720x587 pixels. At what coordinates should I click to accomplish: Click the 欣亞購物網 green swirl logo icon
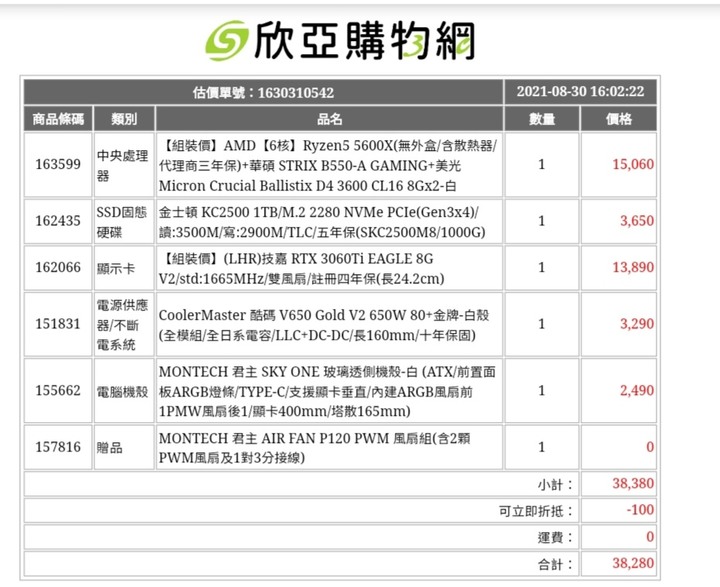(x=227, y=41)
